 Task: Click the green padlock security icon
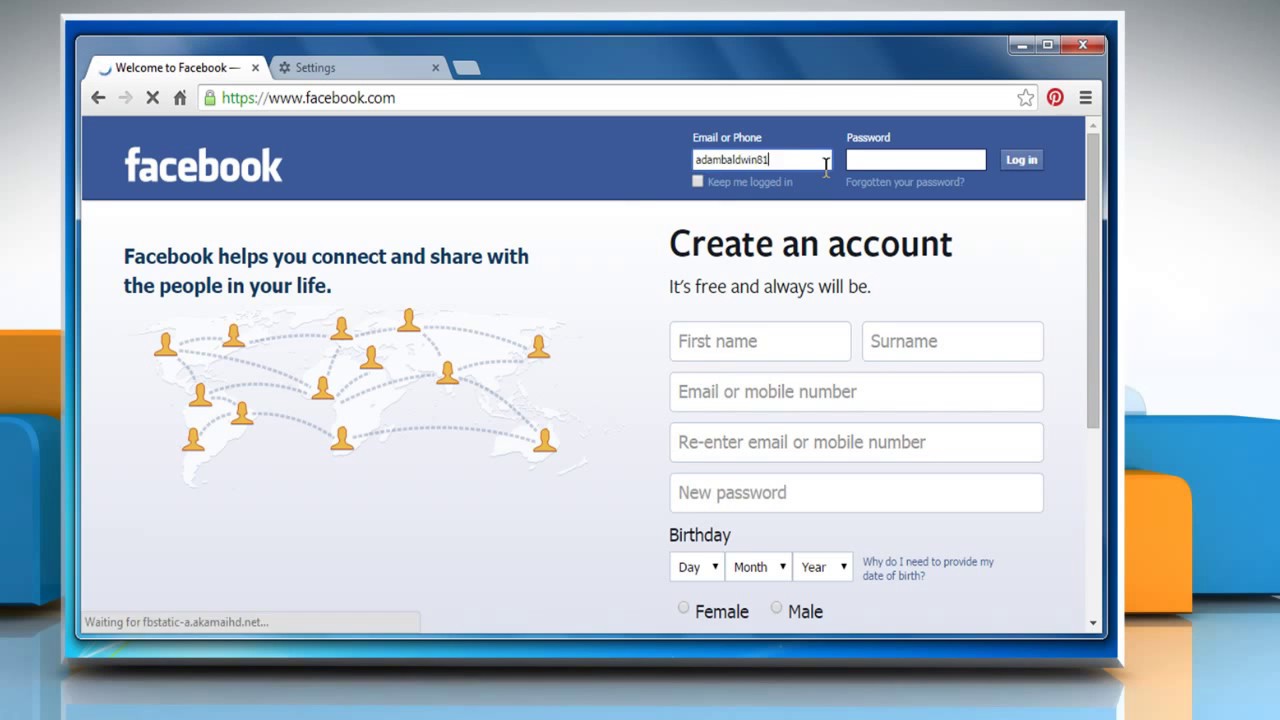coord(209,98)
